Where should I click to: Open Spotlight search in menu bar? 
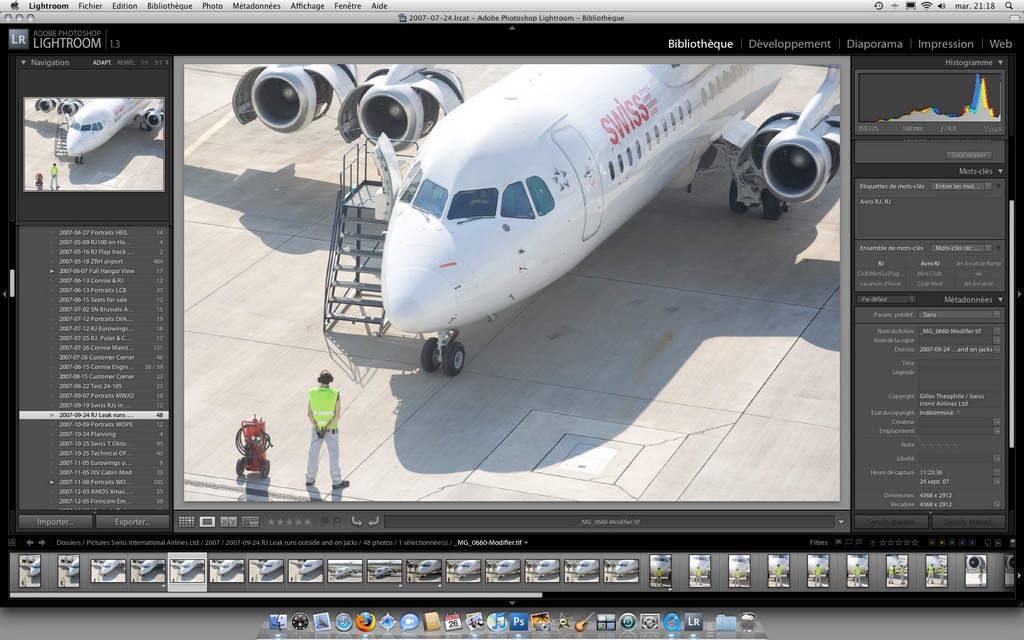tap(1010, 6)
